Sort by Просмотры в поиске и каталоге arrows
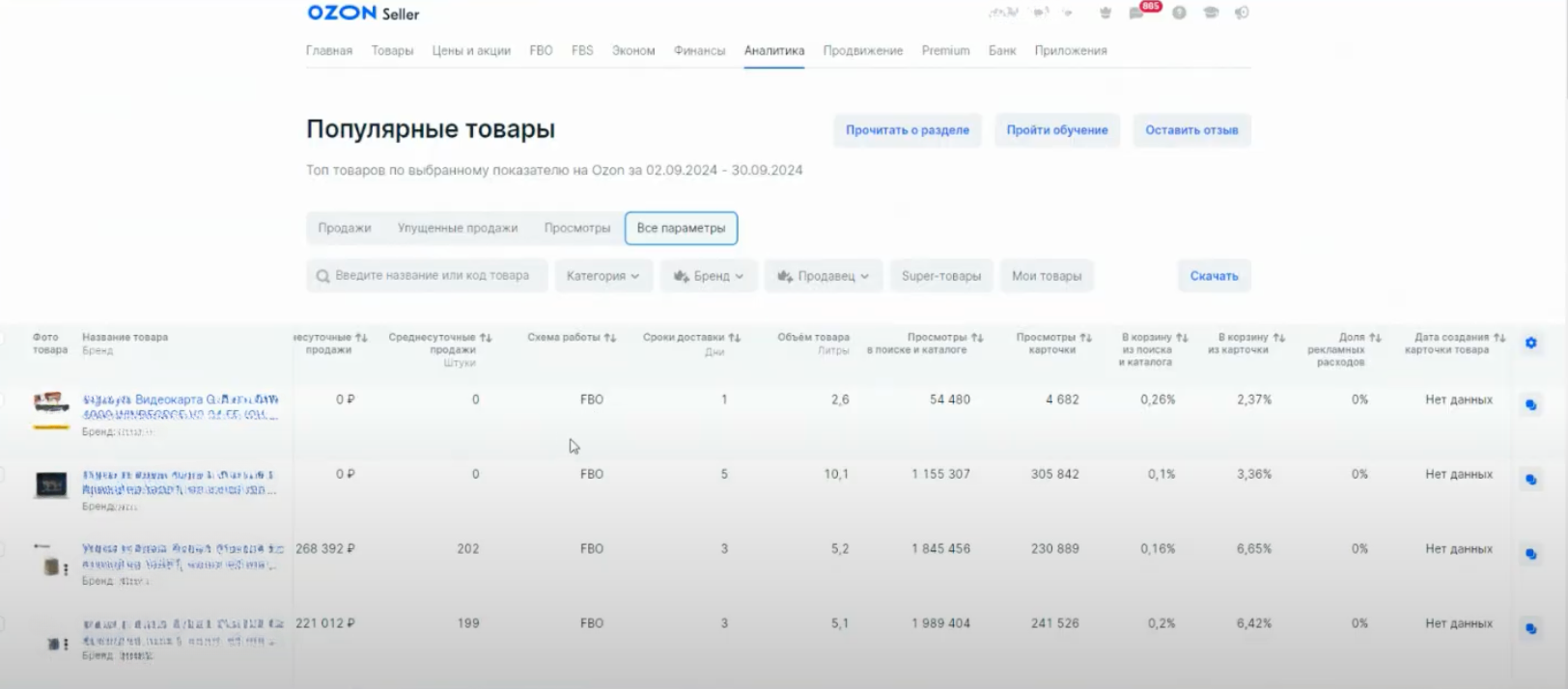Image resolution: width=1568 pixels, height=689 pixels. 977,338
